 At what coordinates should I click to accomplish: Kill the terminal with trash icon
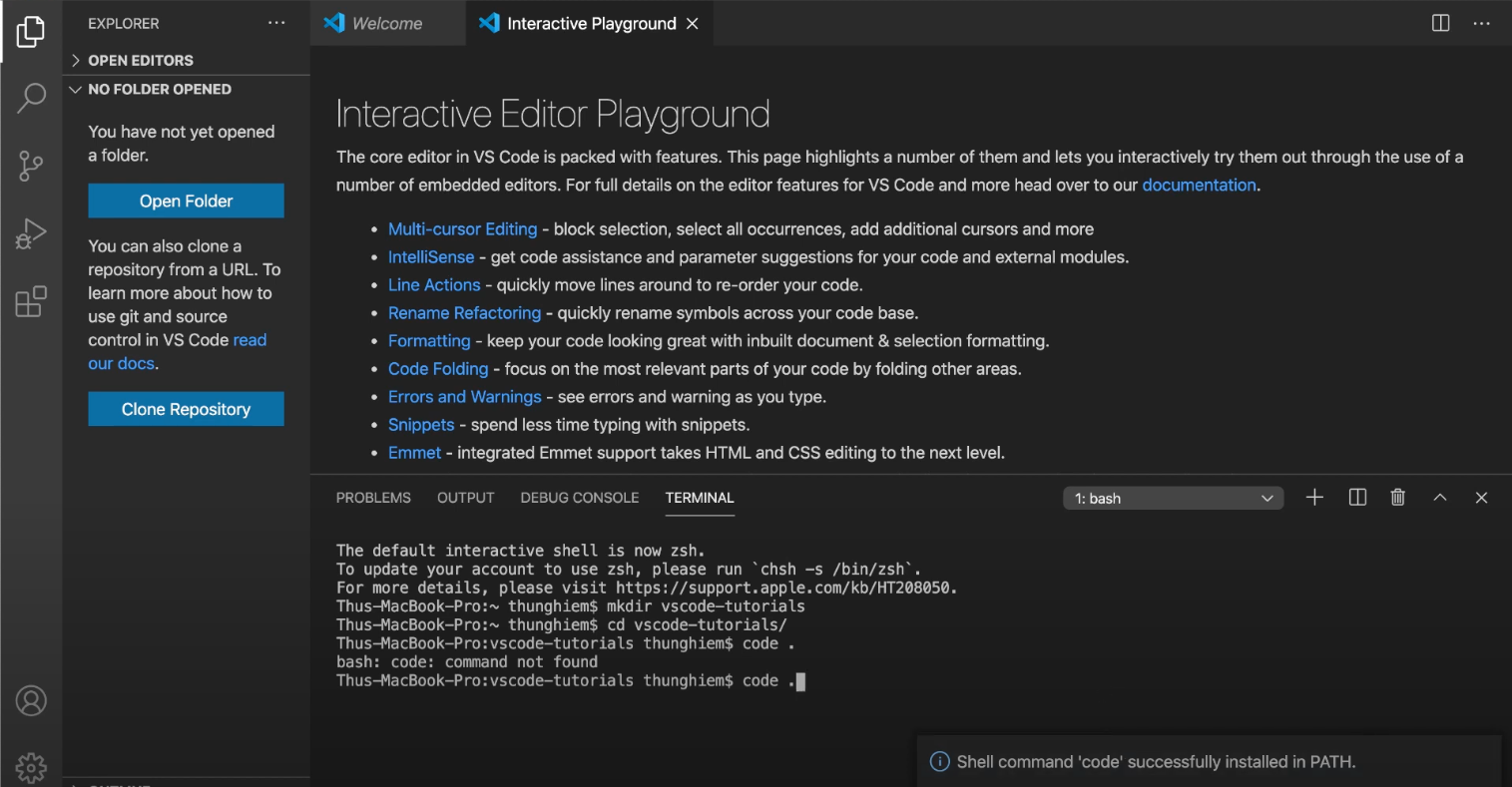[1397, 497]
